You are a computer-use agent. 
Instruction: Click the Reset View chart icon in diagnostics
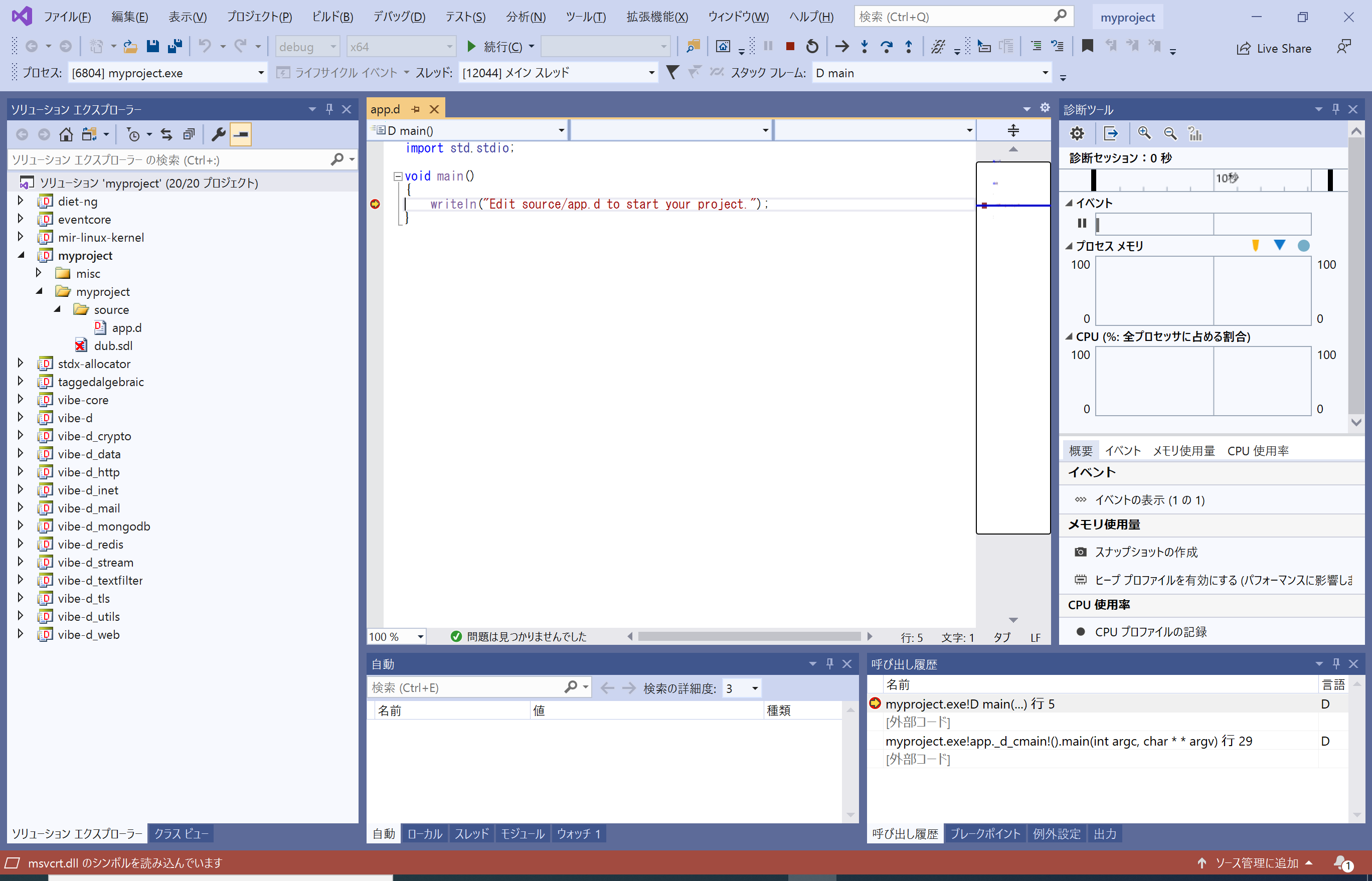(1195, 134)
